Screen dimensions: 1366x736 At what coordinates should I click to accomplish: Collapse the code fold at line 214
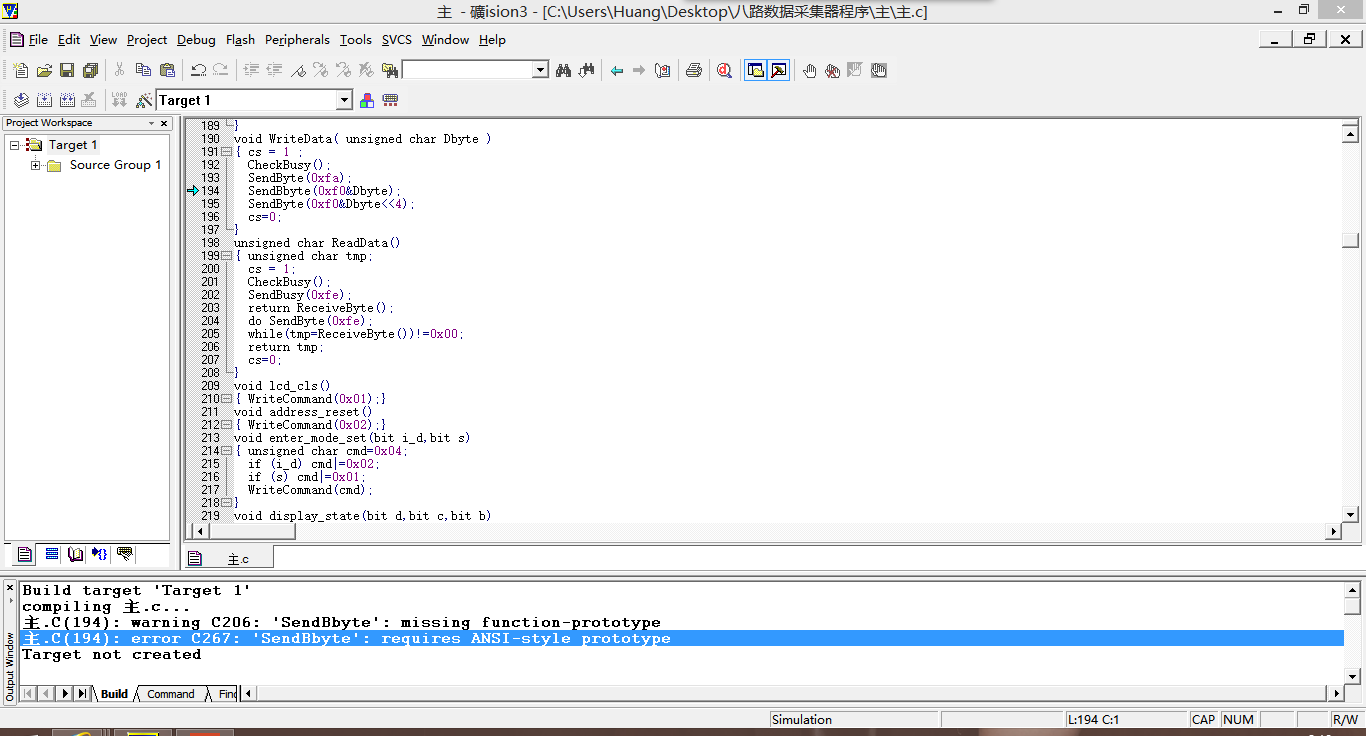pyautogui.click(x=227, y=451)
